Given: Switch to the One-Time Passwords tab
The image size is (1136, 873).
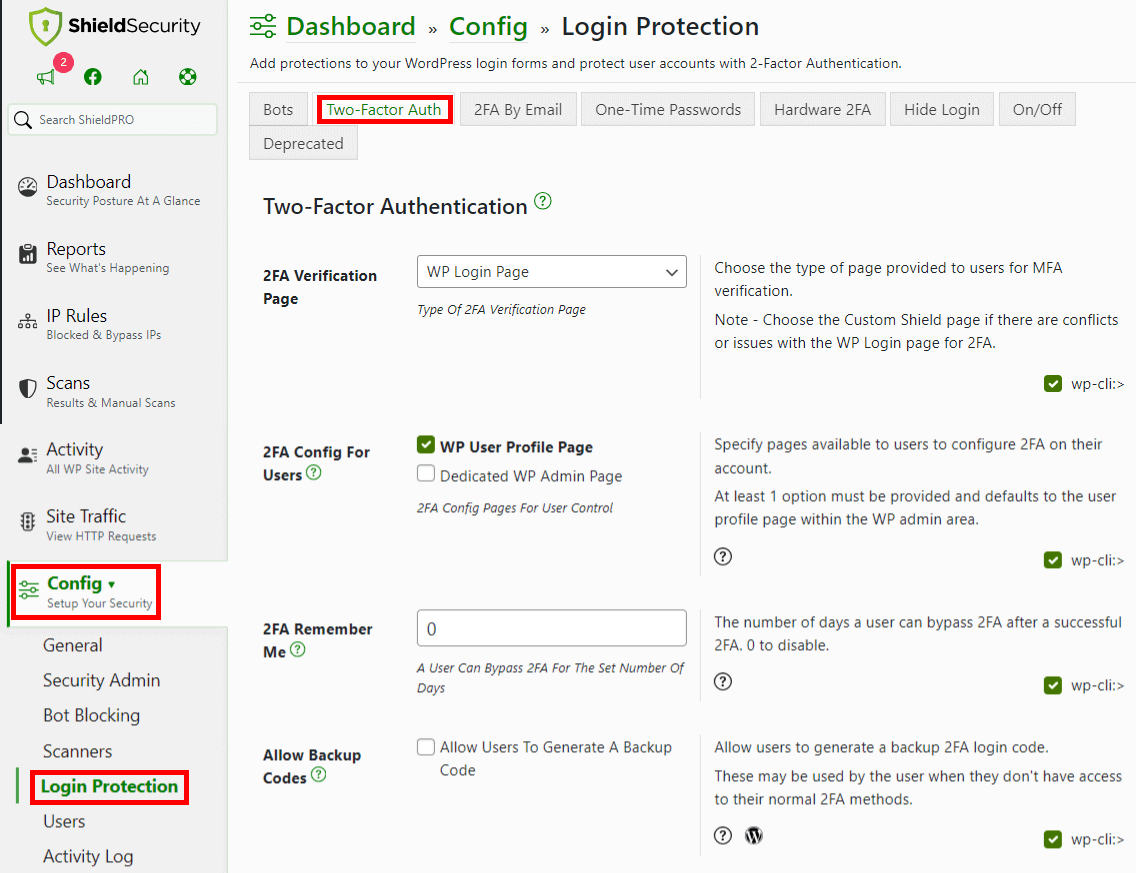Looking at the screenshot, I should [x=667, y=108].
